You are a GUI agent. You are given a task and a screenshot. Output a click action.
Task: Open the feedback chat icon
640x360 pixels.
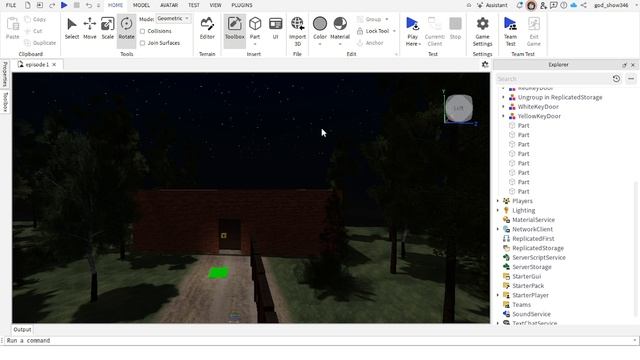coord(553,5)
